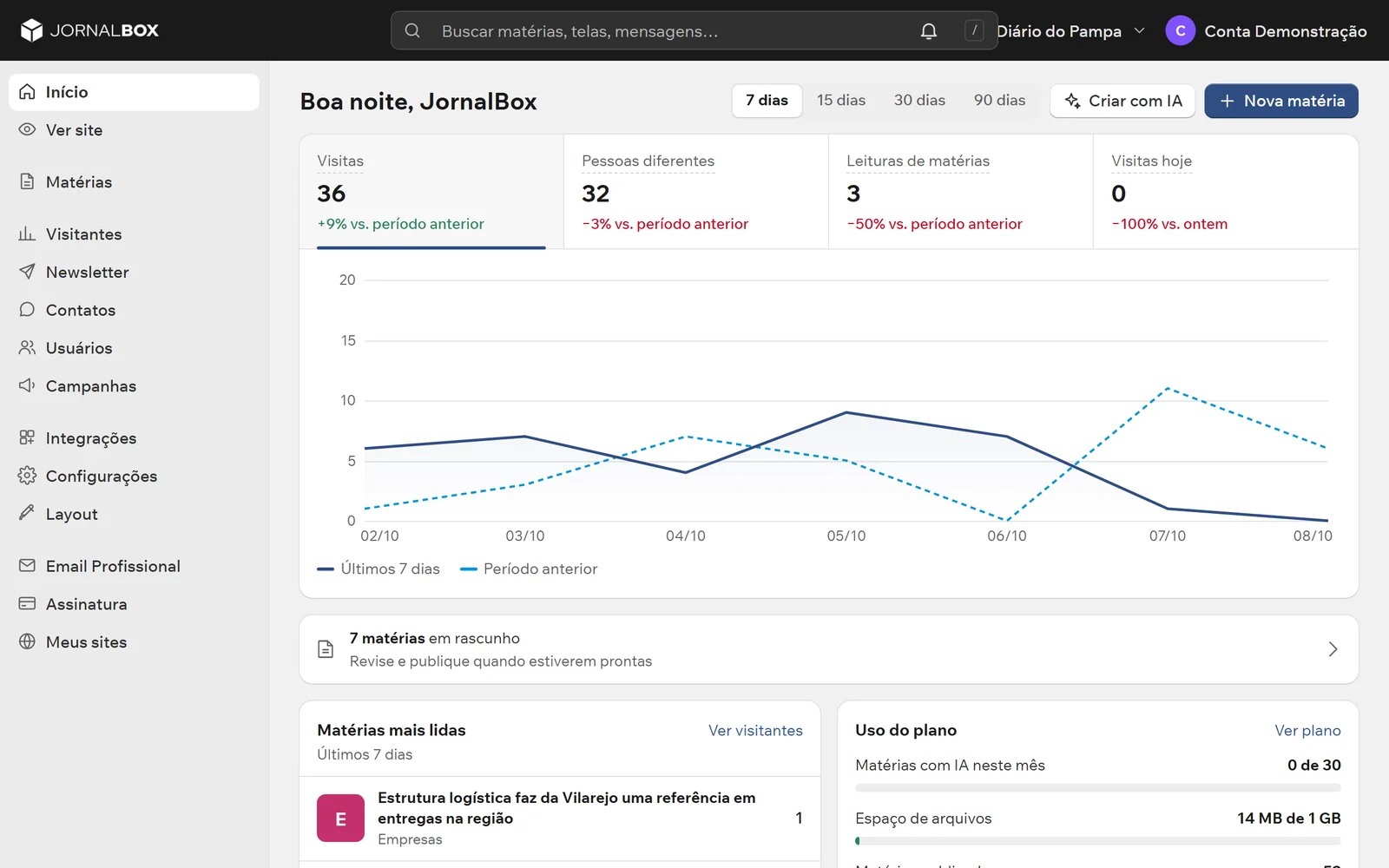Select the Leituras de matérias metric
Screen dimensions: 1389x868
click(x=961, y=192)
